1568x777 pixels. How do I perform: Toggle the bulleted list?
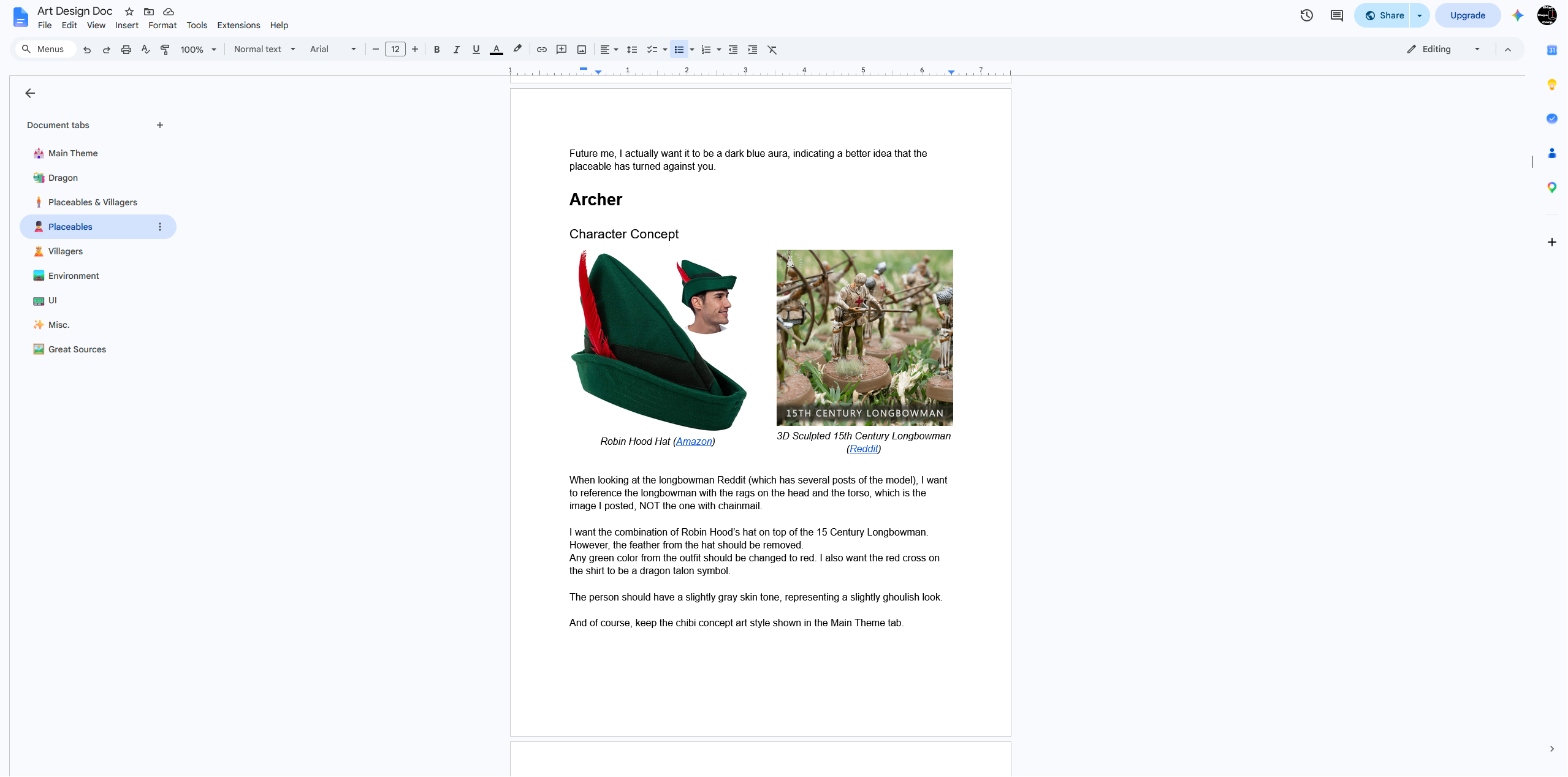pyautogui.click(x=679, y=50)
